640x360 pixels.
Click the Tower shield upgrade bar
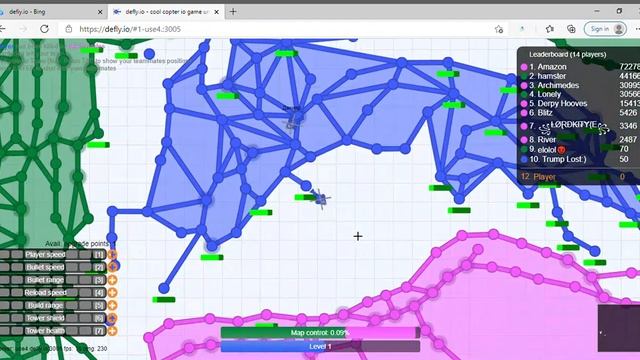coord(53,318)
